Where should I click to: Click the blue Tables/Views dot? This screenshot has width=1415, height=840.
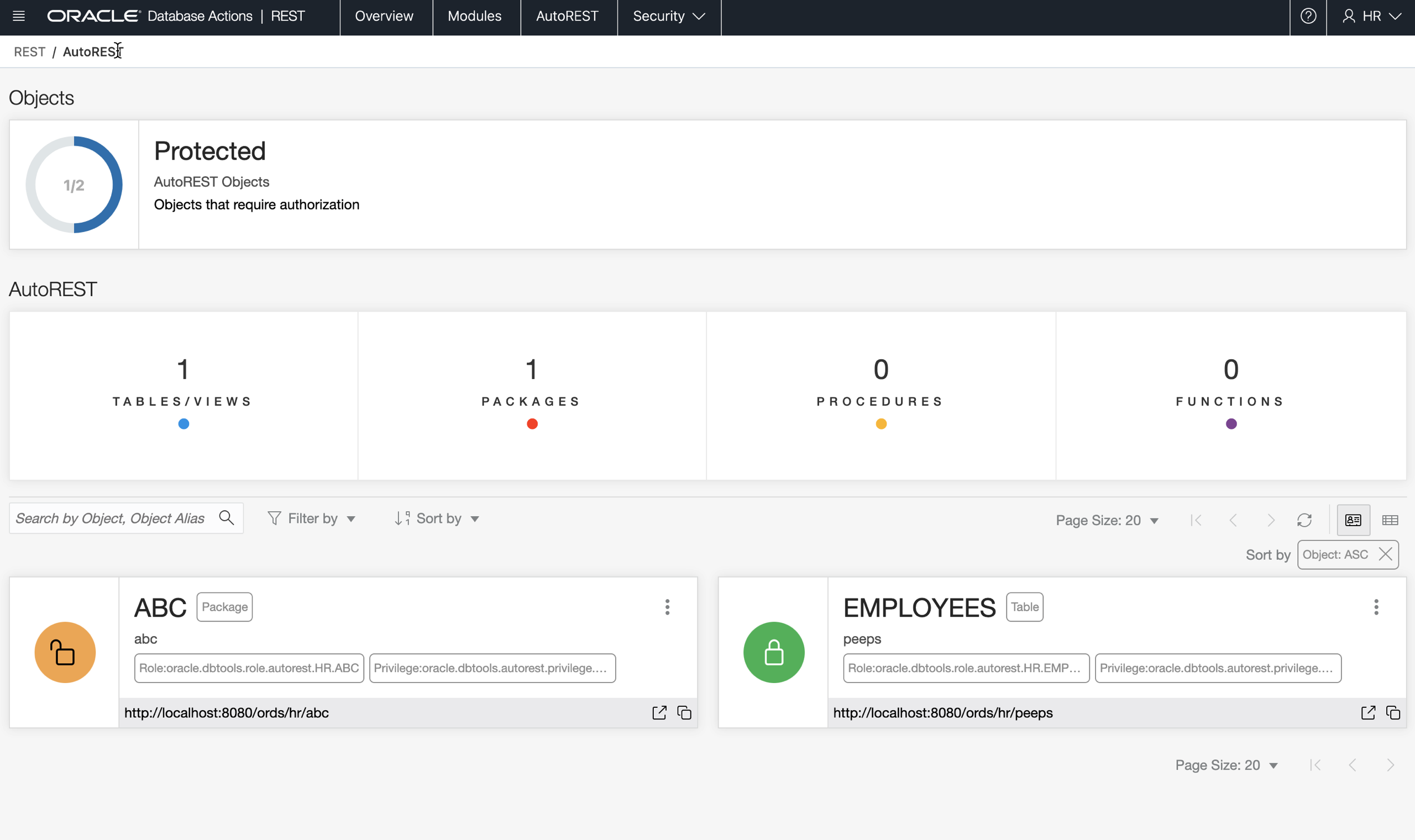pos(184,424)
